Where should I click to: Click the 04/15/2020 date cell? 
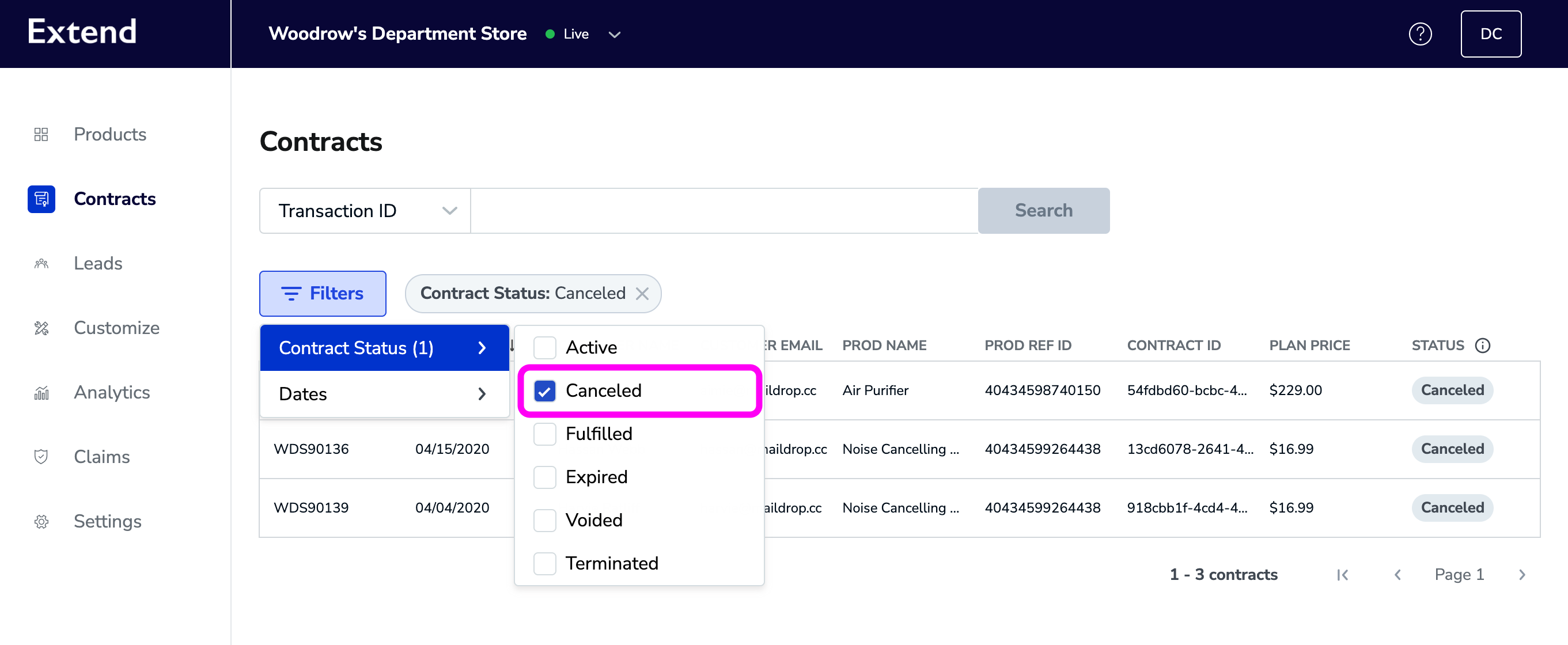click(x=452, y=449)
